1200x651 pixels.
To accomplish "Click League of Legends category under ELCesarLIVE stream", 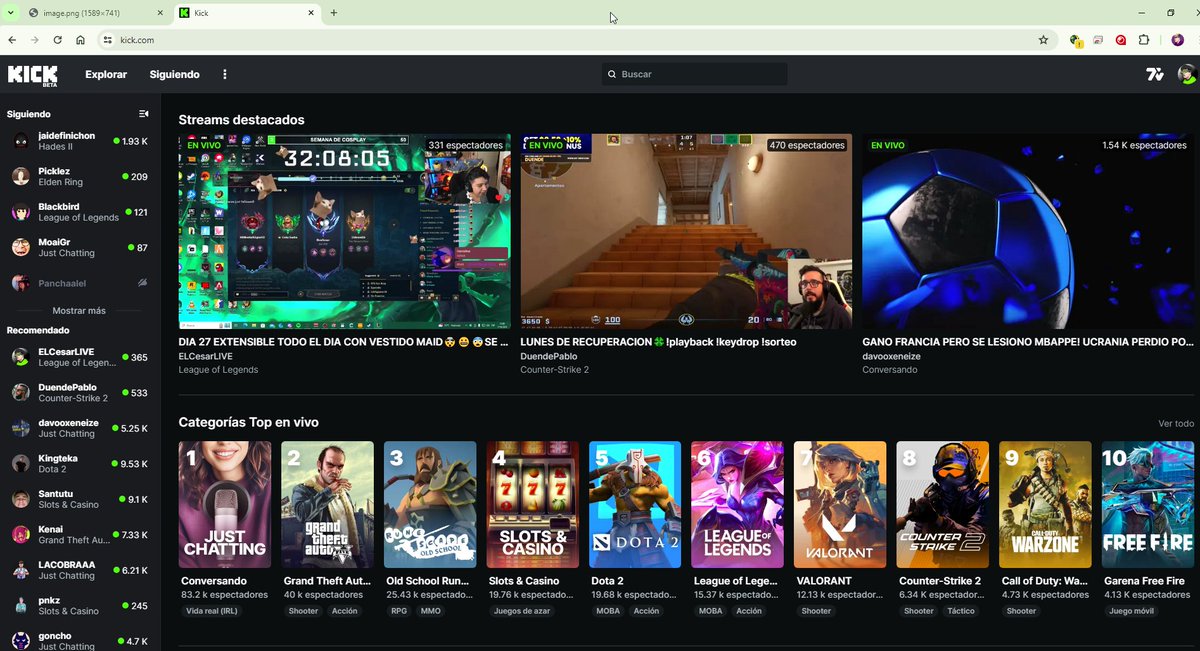I will tap(218, 370).
